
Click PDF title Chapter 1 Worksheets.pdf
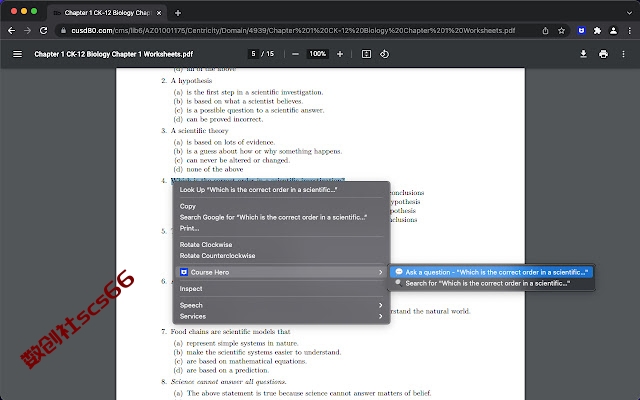pos(113,54)
